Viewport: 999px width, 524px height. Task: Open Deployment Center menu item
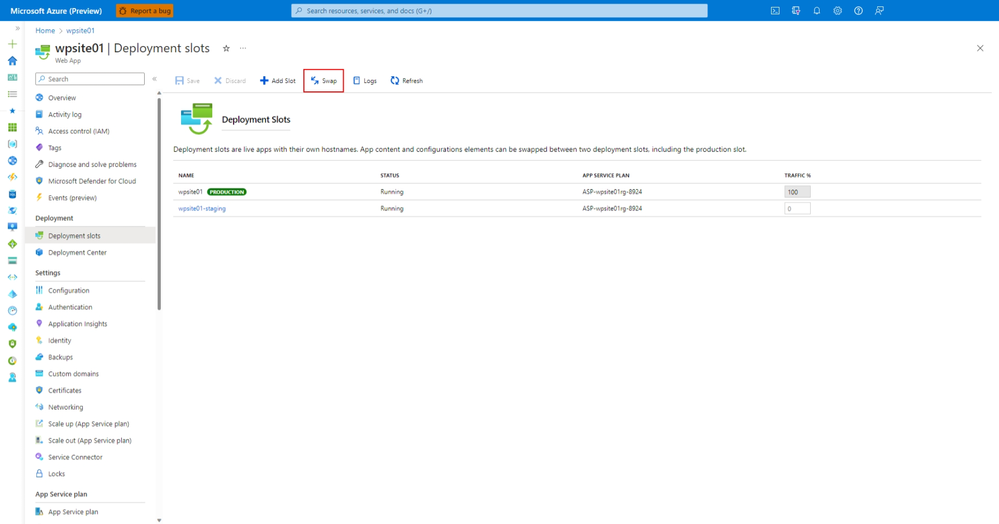77,252
